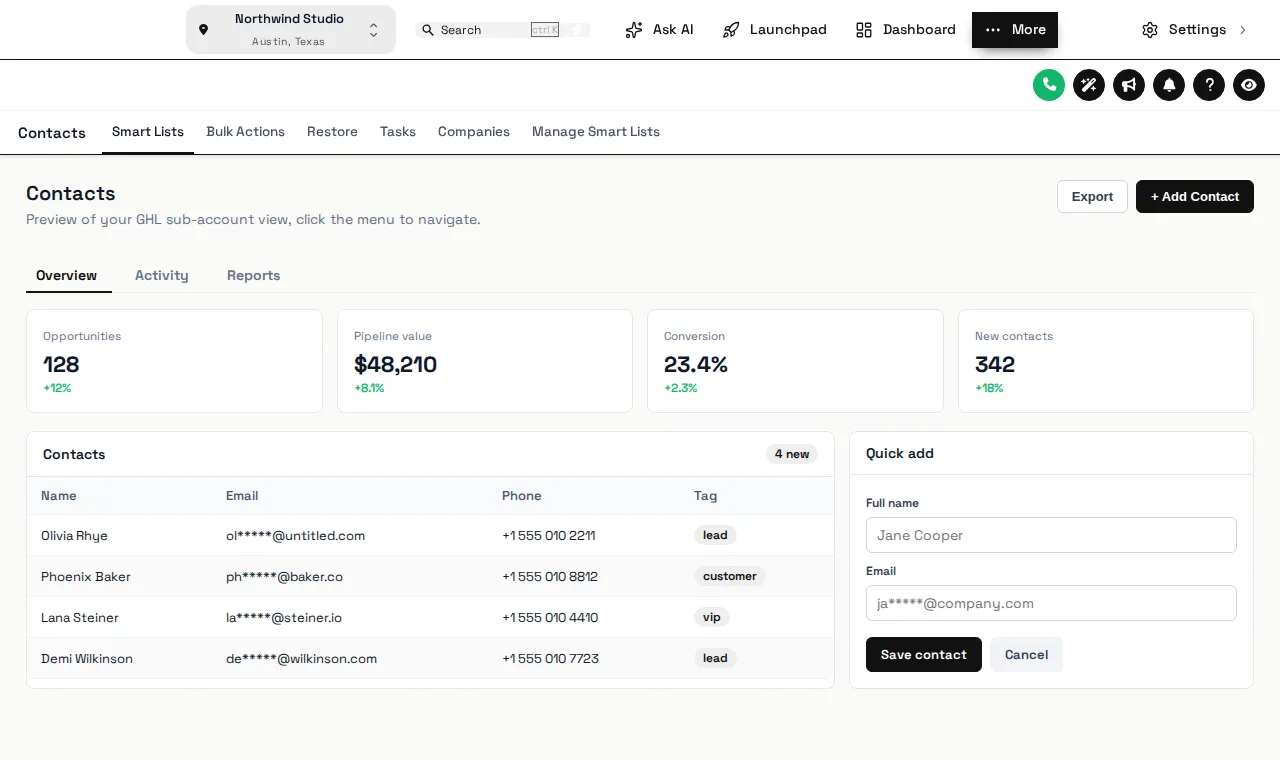Click the Add Contact button
The width and height of the screenshot is (1280, 760).
coord(1195,197)
